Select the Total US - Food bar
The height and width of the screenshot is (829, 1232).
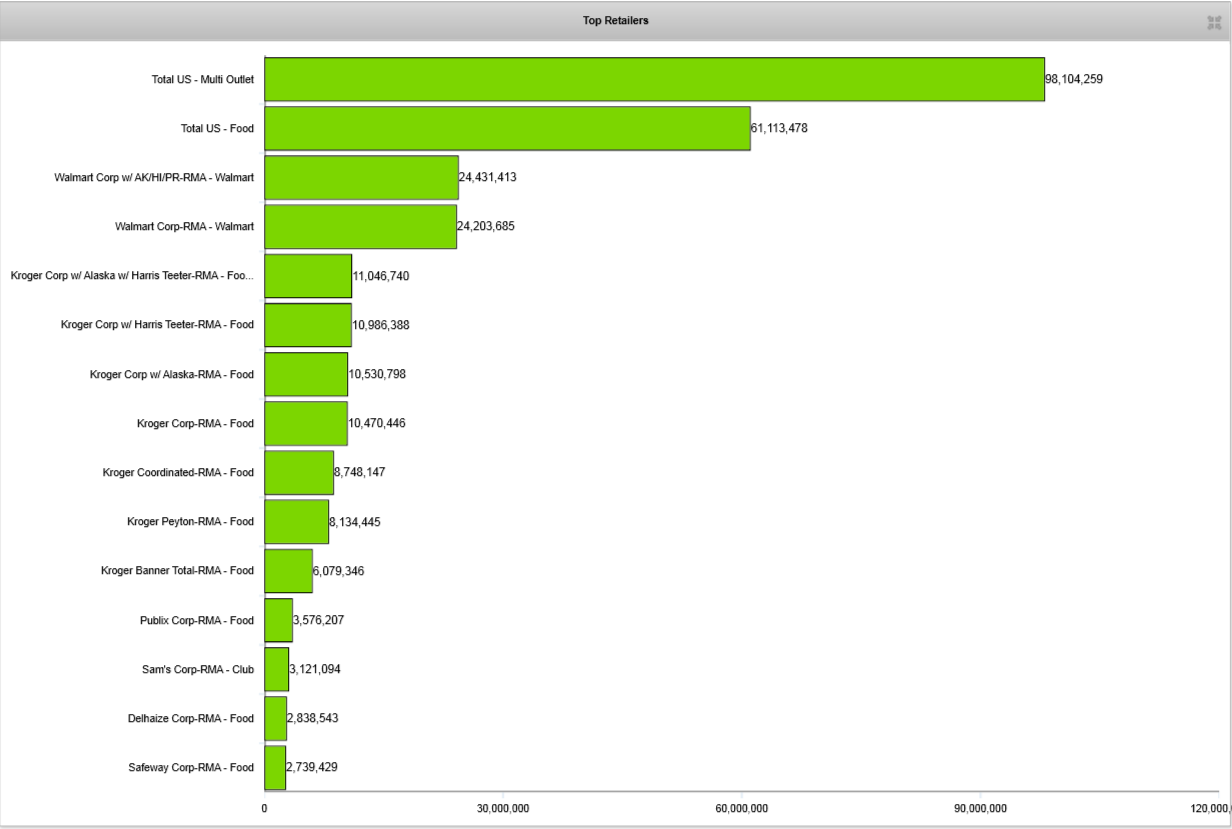point(507,128)
